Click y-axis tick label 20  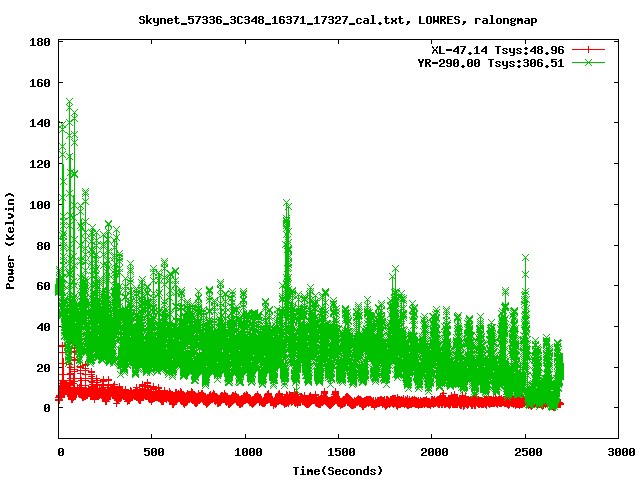tap(44, 368)
